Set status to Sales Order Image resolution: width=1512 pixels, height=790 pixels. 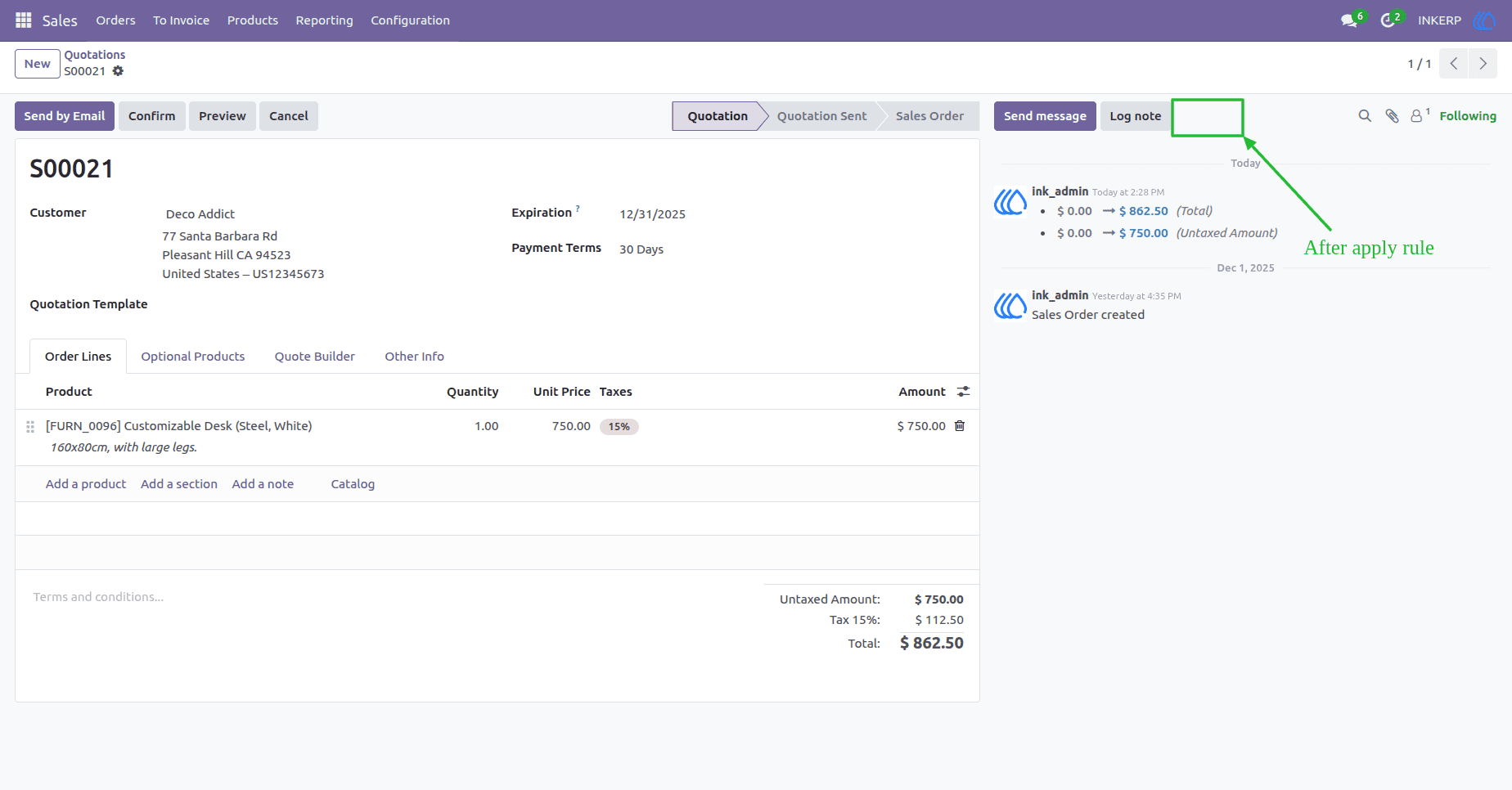[x=929, y=116]
